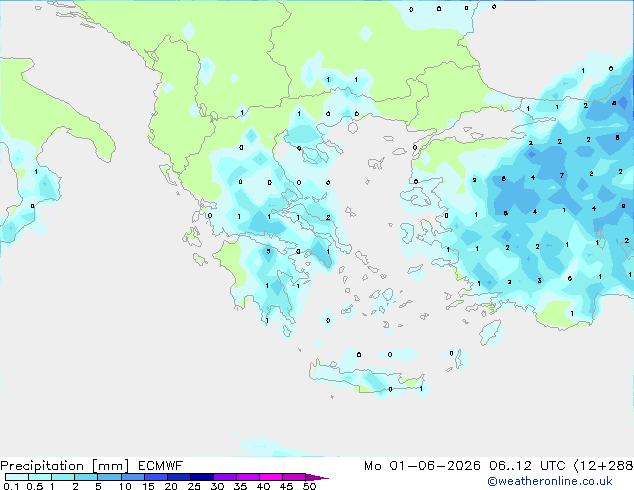Click the 20–25 mm legend color swatch
Screen dimensions: 634x490
[x=178, y=477]
